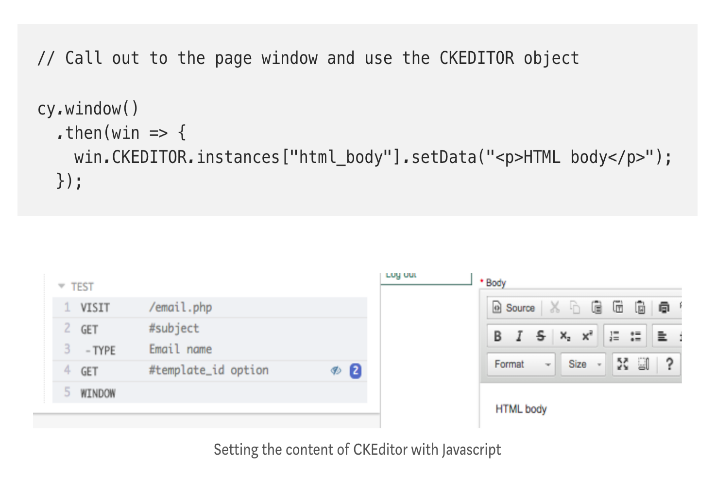The image size is (715, 480).
Task: Click the Paste from Word icon
Action: tap(640, 308)
